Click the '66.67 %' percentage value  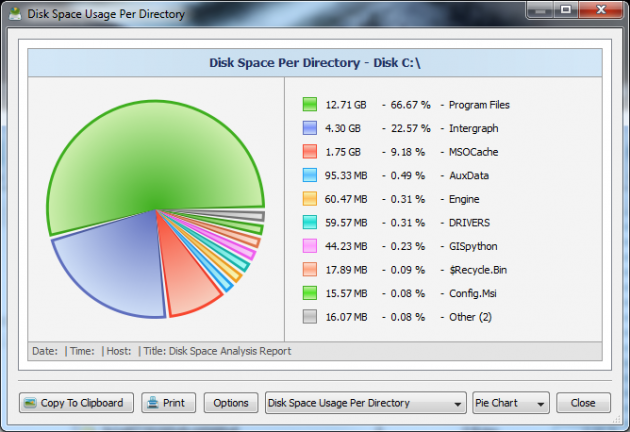point(410,105)
